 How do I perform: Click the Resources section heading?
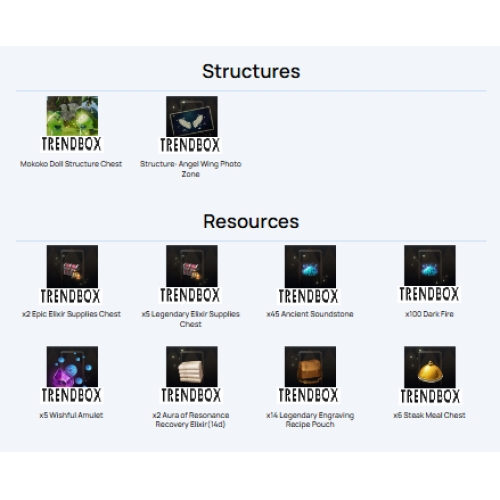coord(251,221)
